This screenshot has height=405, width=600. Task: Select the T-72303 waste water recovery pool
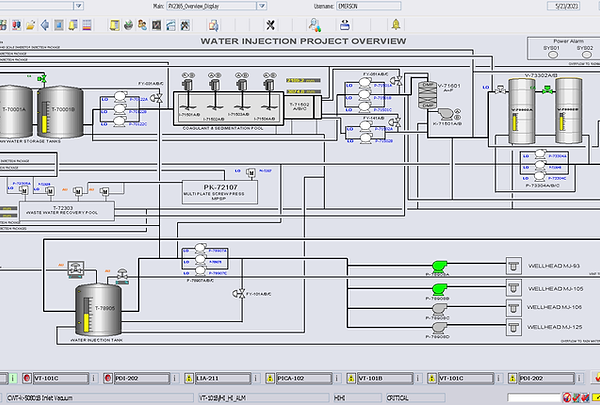click(67, 211)
